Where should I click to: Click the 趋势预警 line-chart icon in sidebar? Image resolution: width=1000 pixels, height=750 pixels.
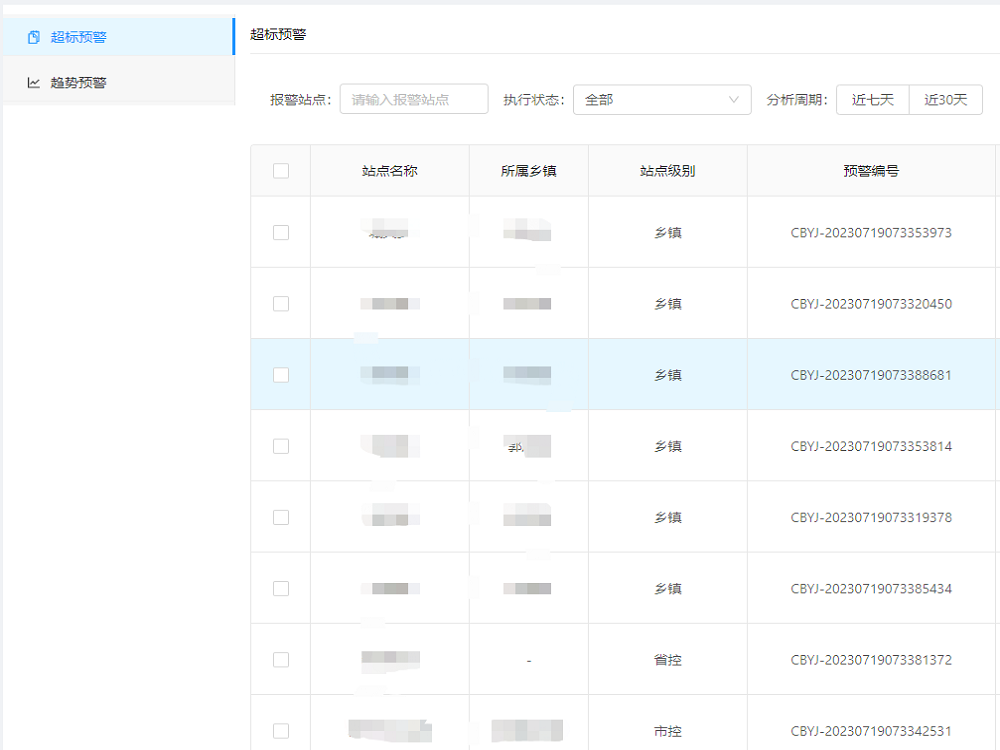(x=34, y=83)
